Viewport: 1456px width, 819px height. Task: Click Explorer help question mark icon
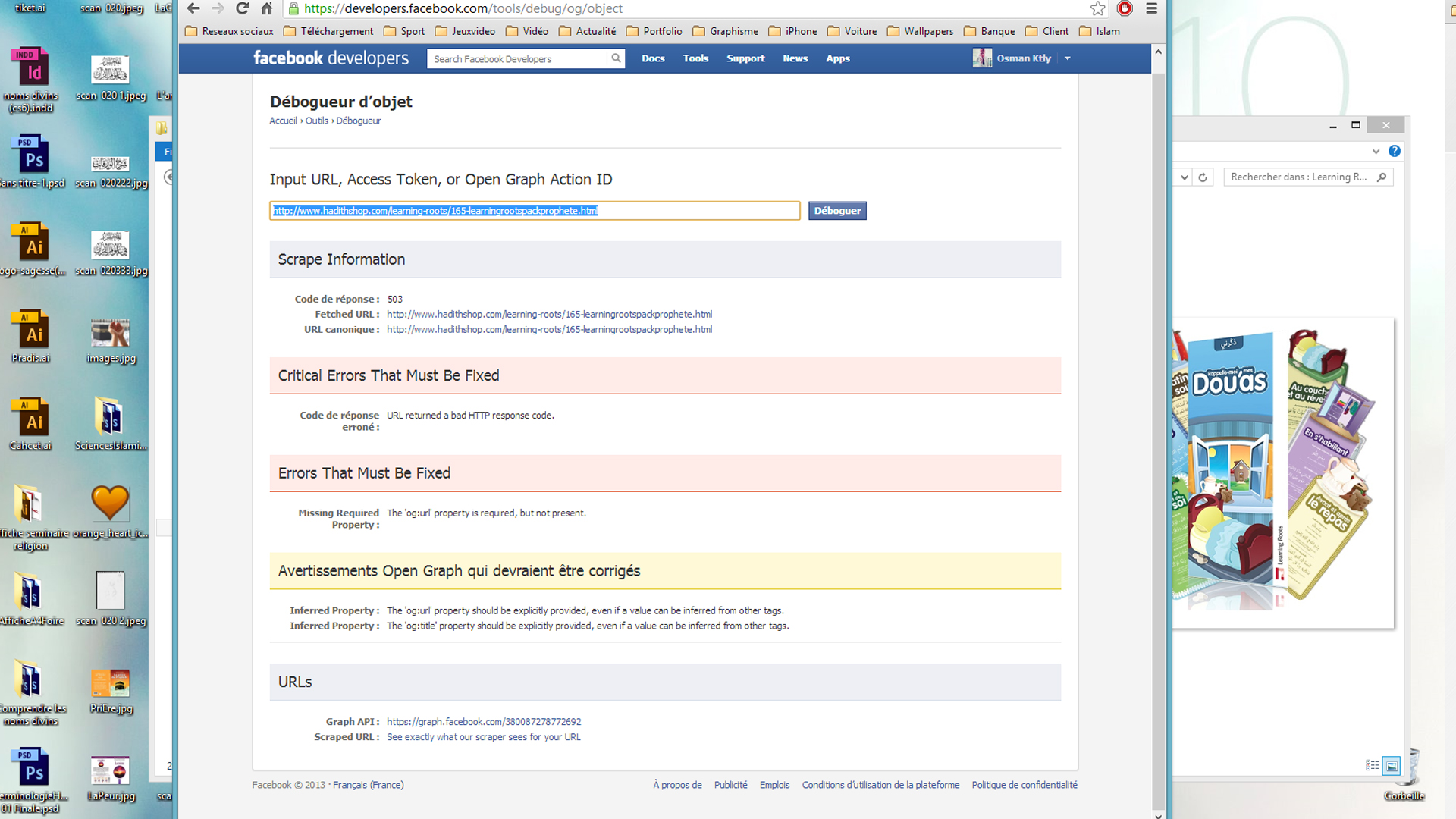click(1394, 151)
